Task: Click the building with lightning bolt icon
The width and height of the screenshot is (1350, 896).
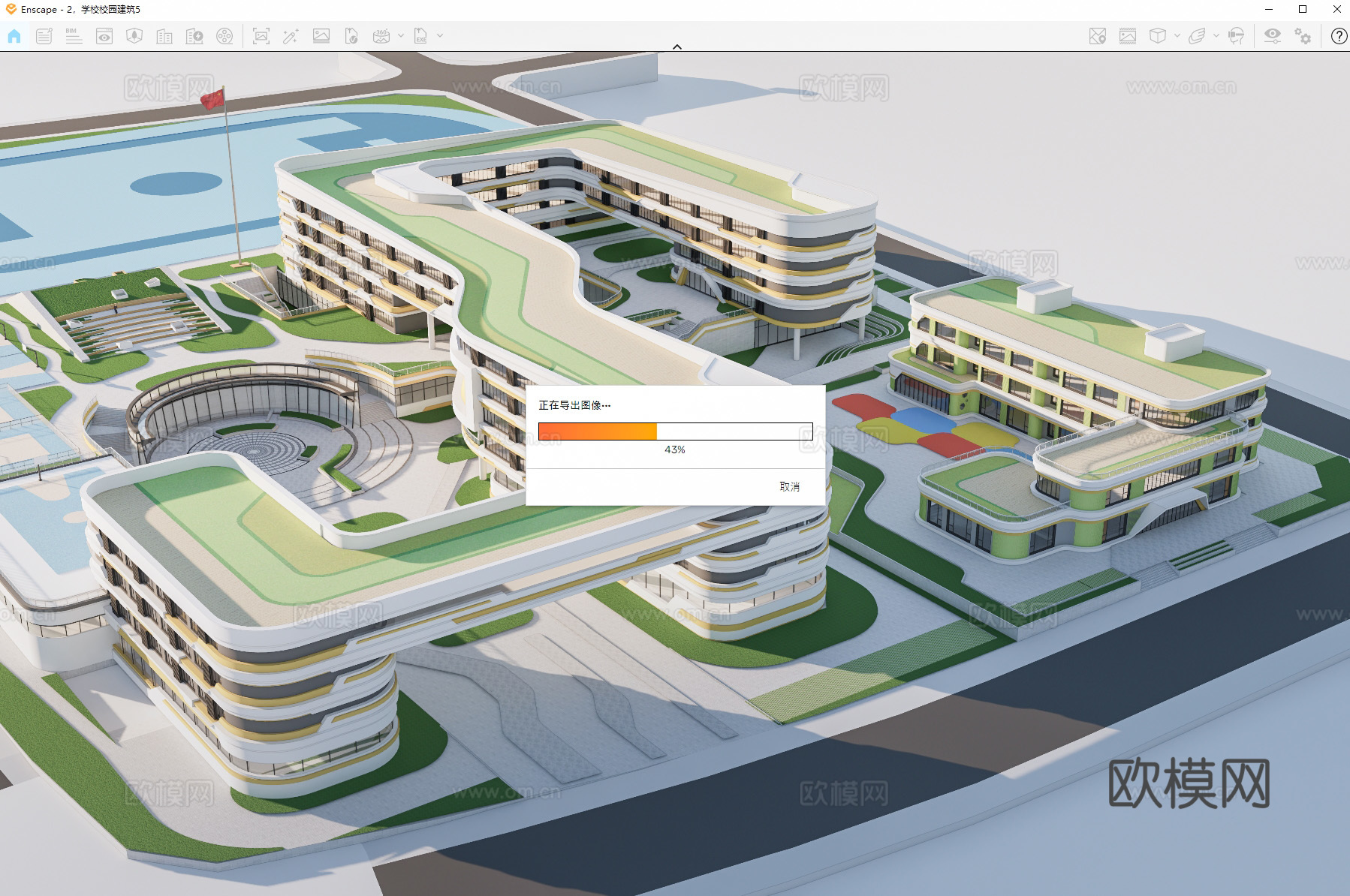Action: (x=194, y=36)
